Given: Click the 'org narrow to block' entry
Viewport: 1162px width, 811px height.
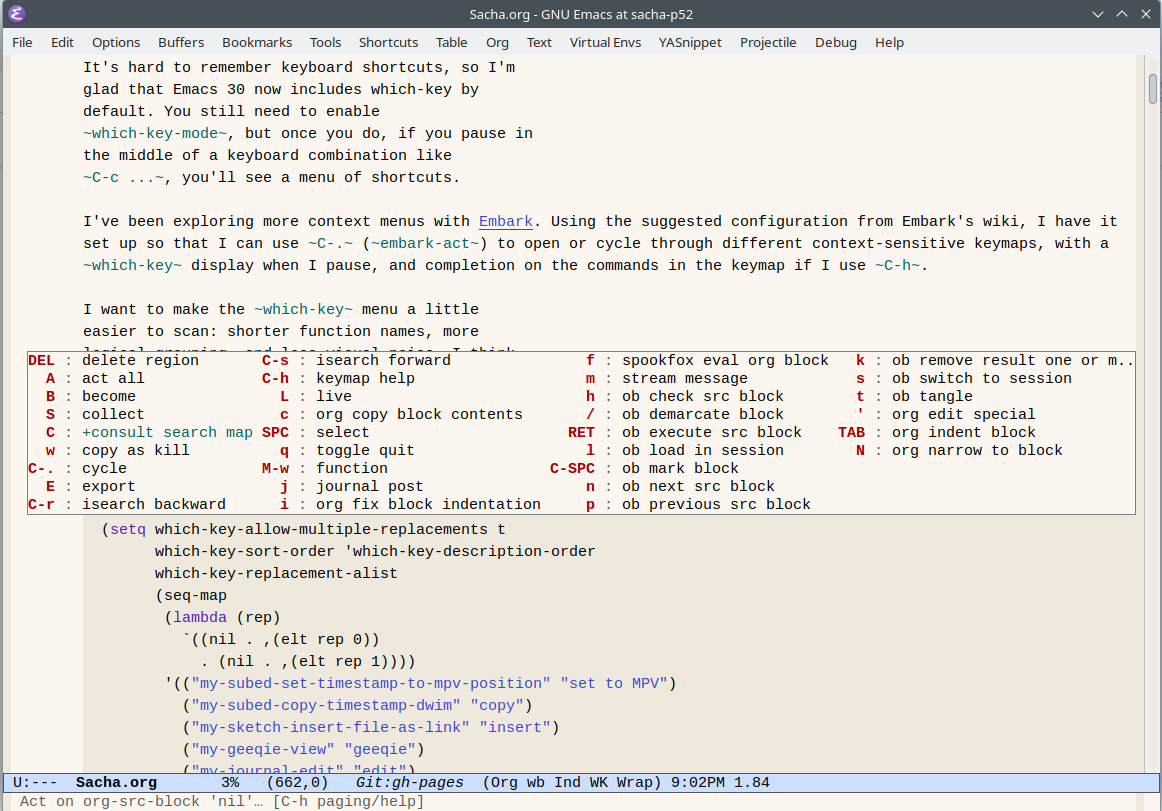Looking at the screenshot, I should click(x=977, y=451).
